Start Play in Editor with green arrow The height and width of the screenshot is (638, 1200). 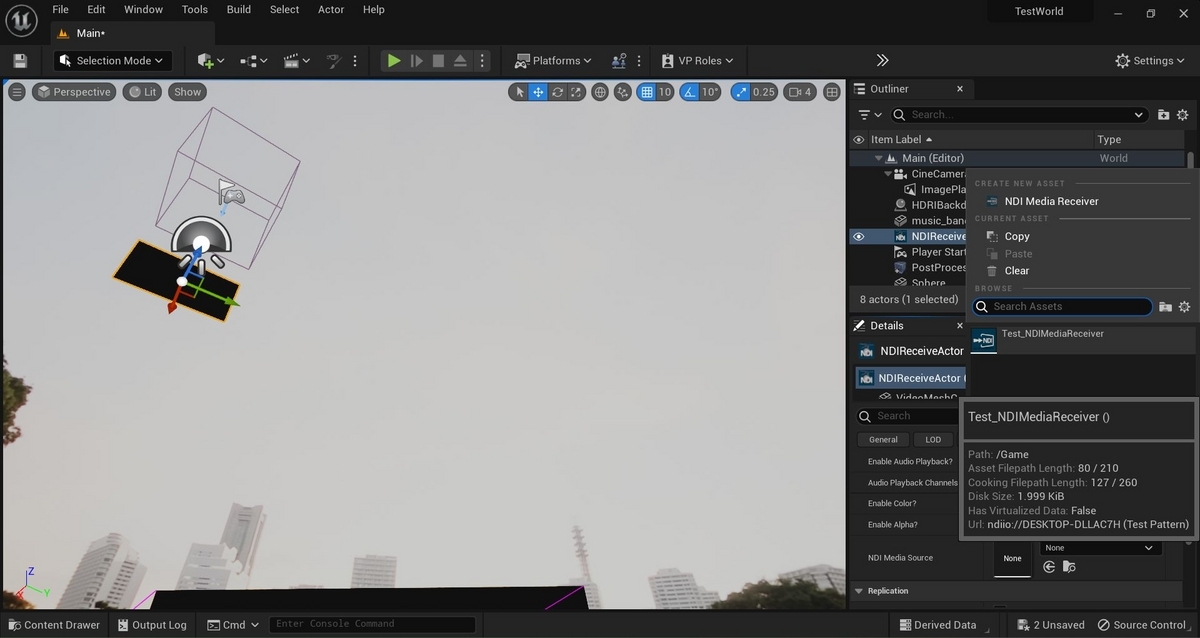pos(394,61)
